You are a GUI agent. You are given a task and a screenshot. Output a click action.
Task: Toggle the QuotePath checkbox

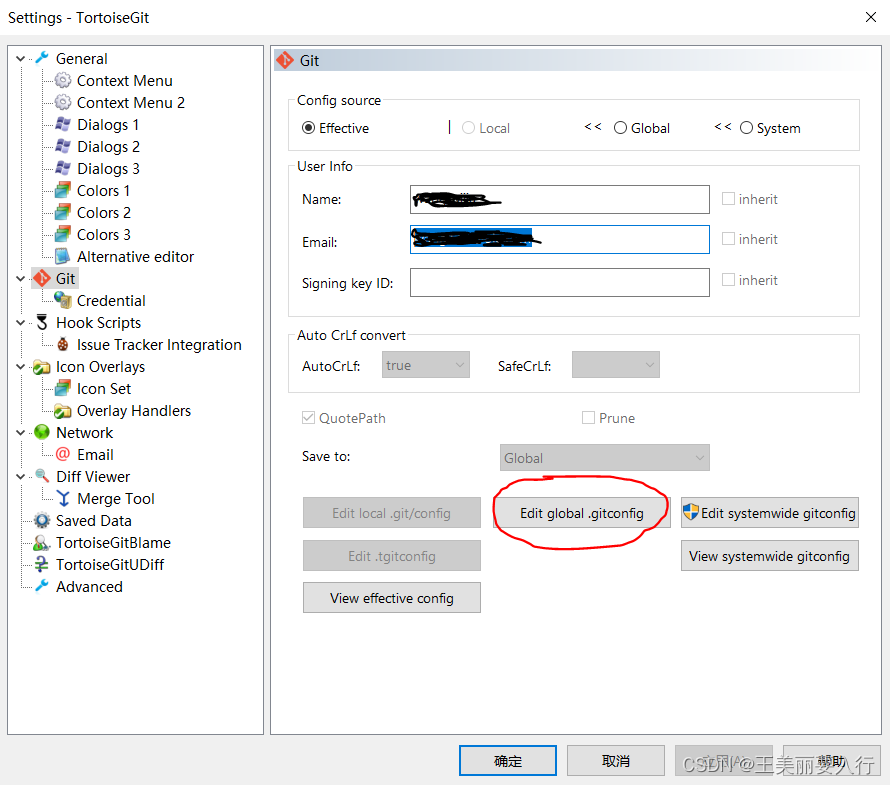tap(308, 418)
